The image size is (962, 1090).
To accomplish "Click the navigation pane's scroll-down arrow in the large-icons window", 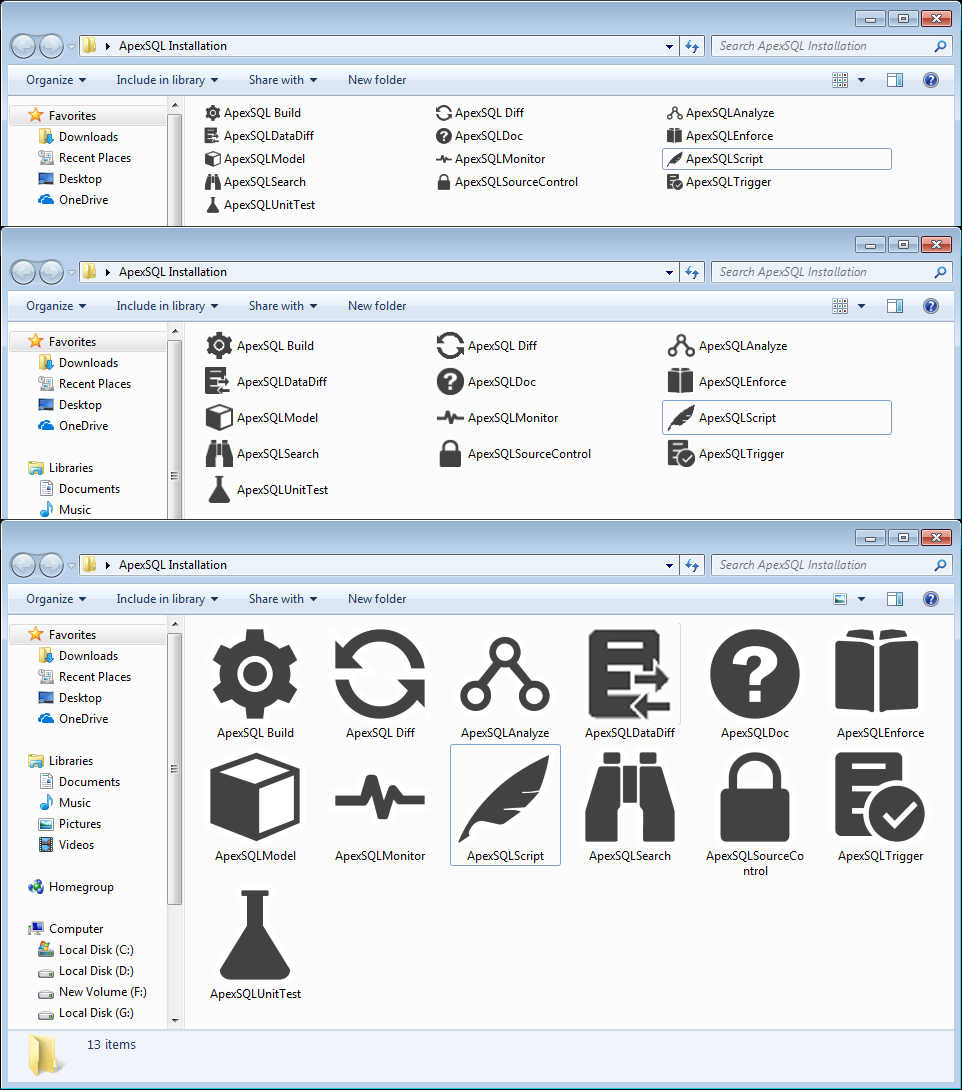I will [x=175, y=1020].
